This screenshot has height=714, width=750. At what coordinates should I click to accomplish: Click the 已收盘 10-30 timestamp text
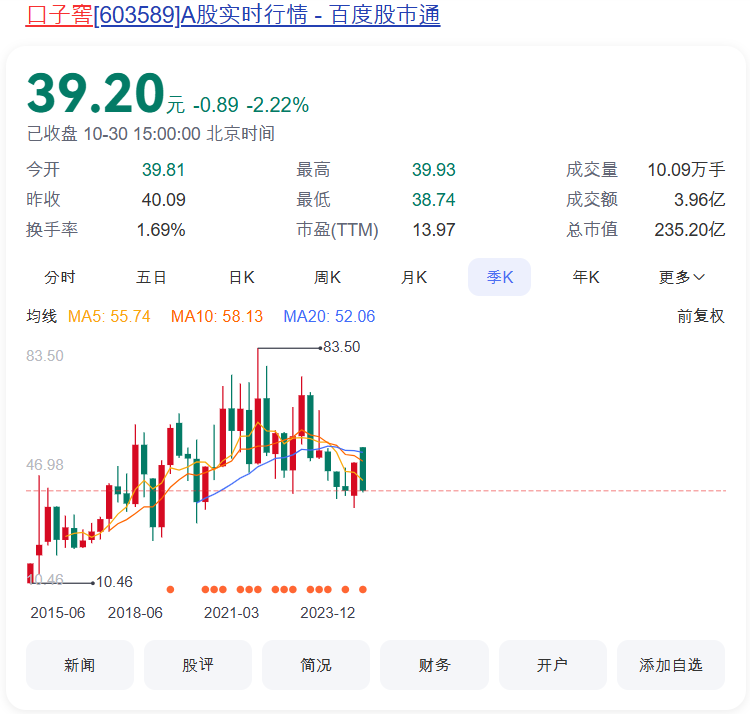pyautogui.click(x=151, y=133)
